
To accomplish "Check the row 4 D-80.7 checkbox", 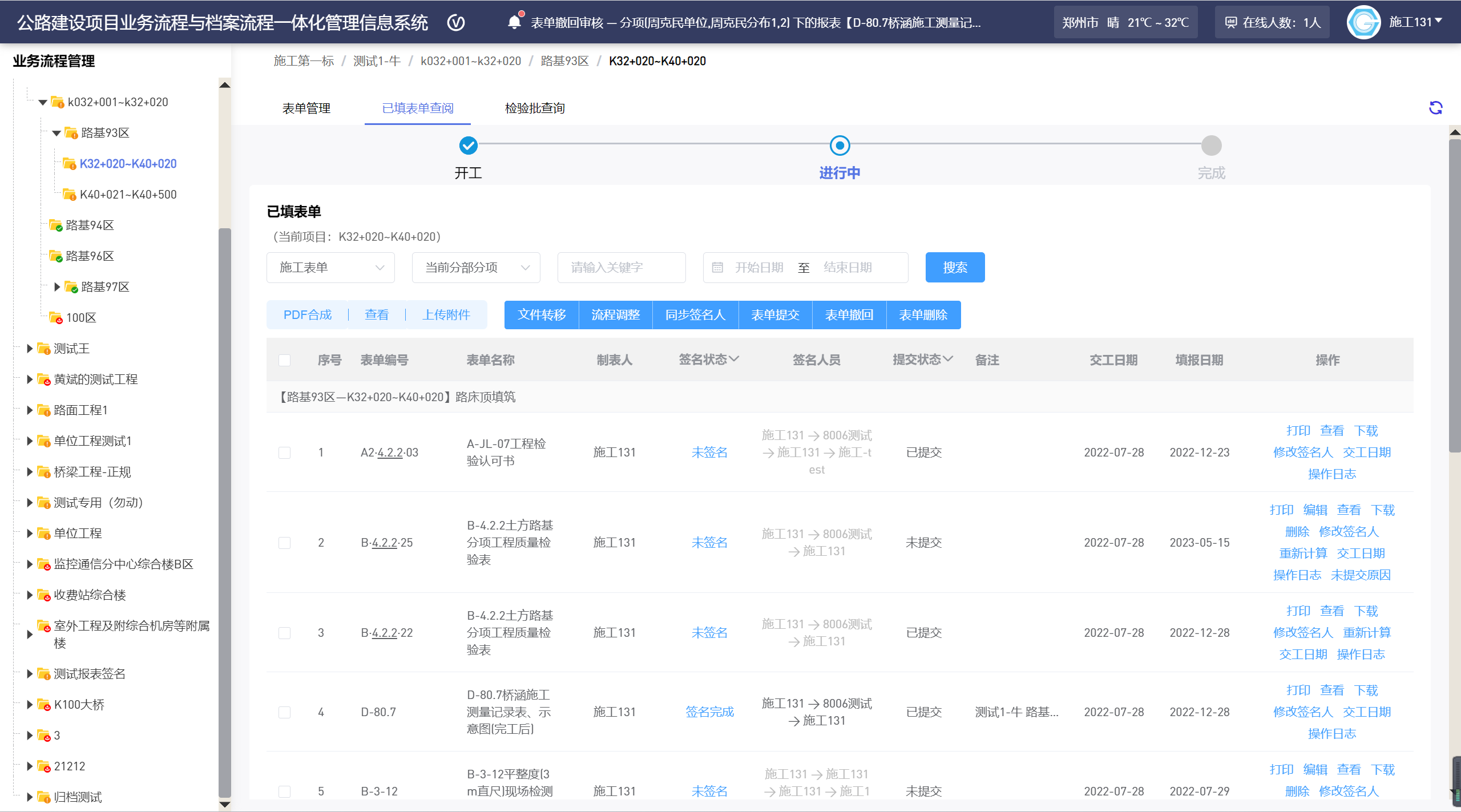I will click(x=285, y=712).
